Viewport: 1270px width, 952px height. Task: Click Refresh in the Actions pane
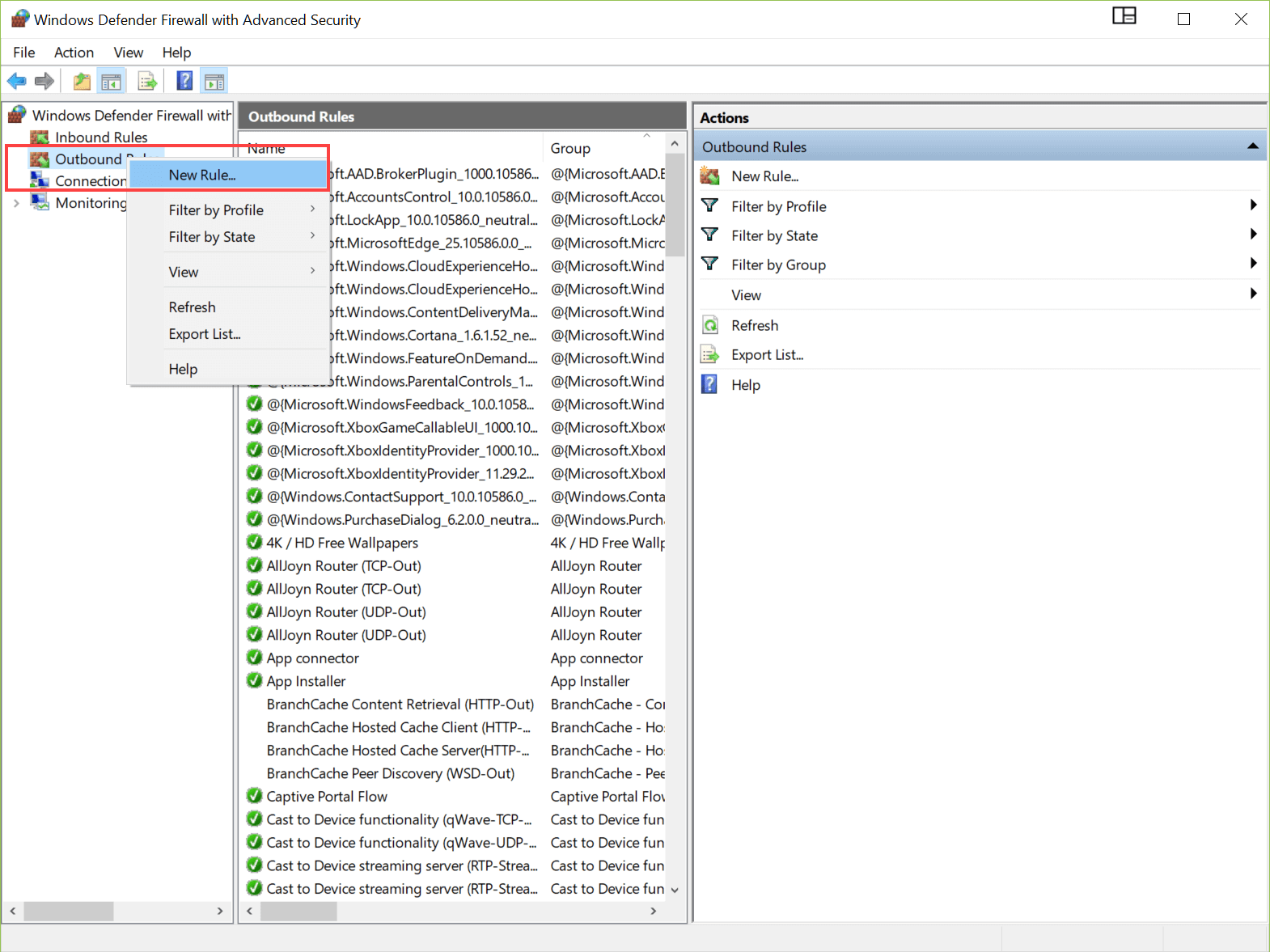coord(755,325)
